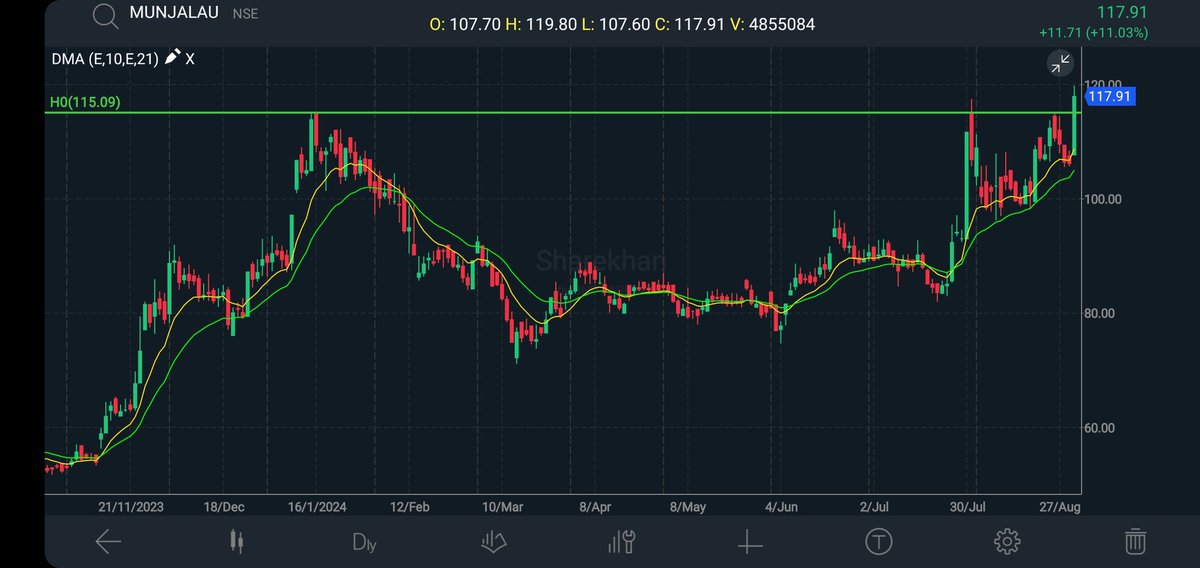Click the MUNJALAU symbol name

point(176,14)
